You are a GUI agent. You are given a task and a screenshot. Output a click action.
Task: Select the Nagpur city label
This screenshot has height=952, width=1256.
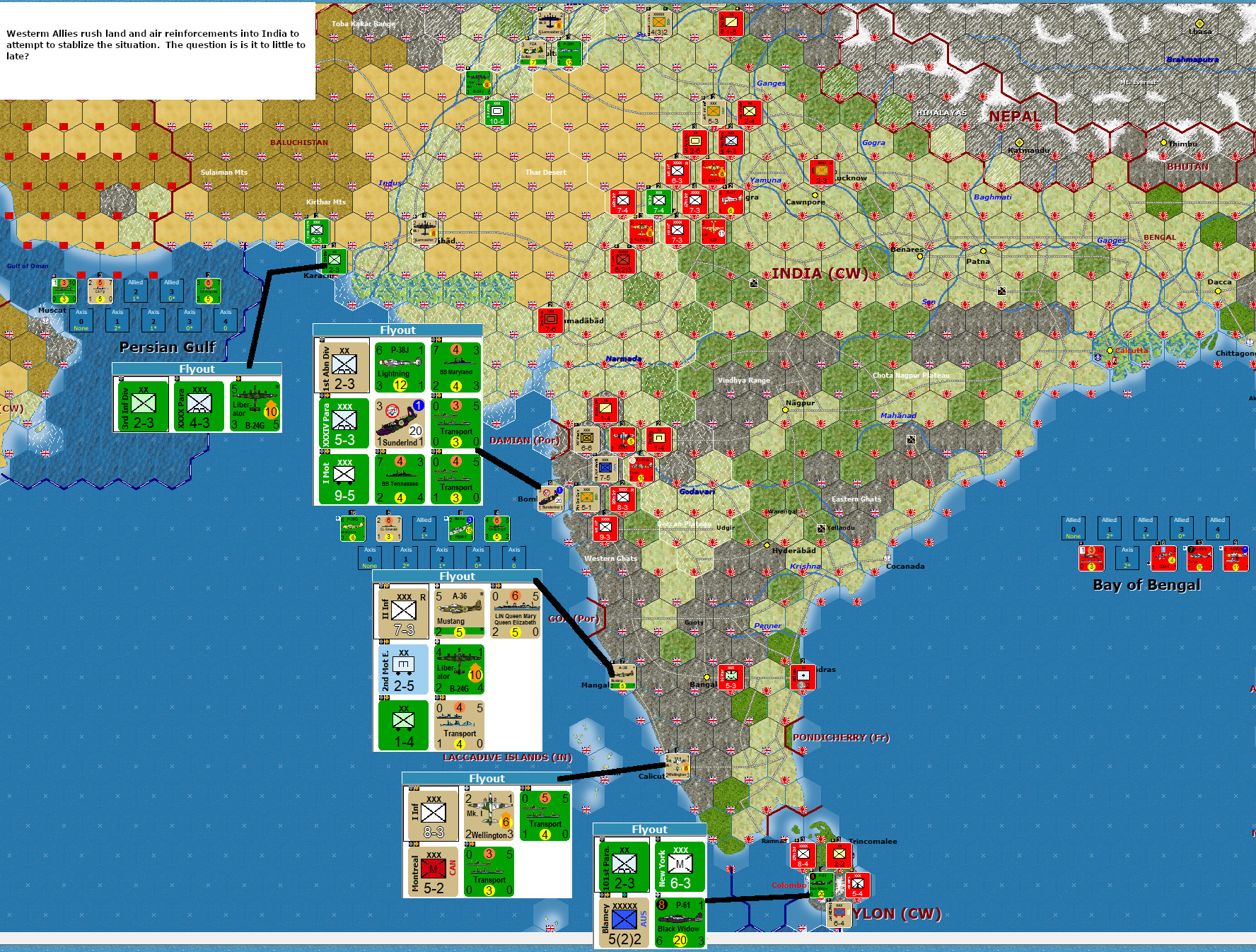pos(800,402)
